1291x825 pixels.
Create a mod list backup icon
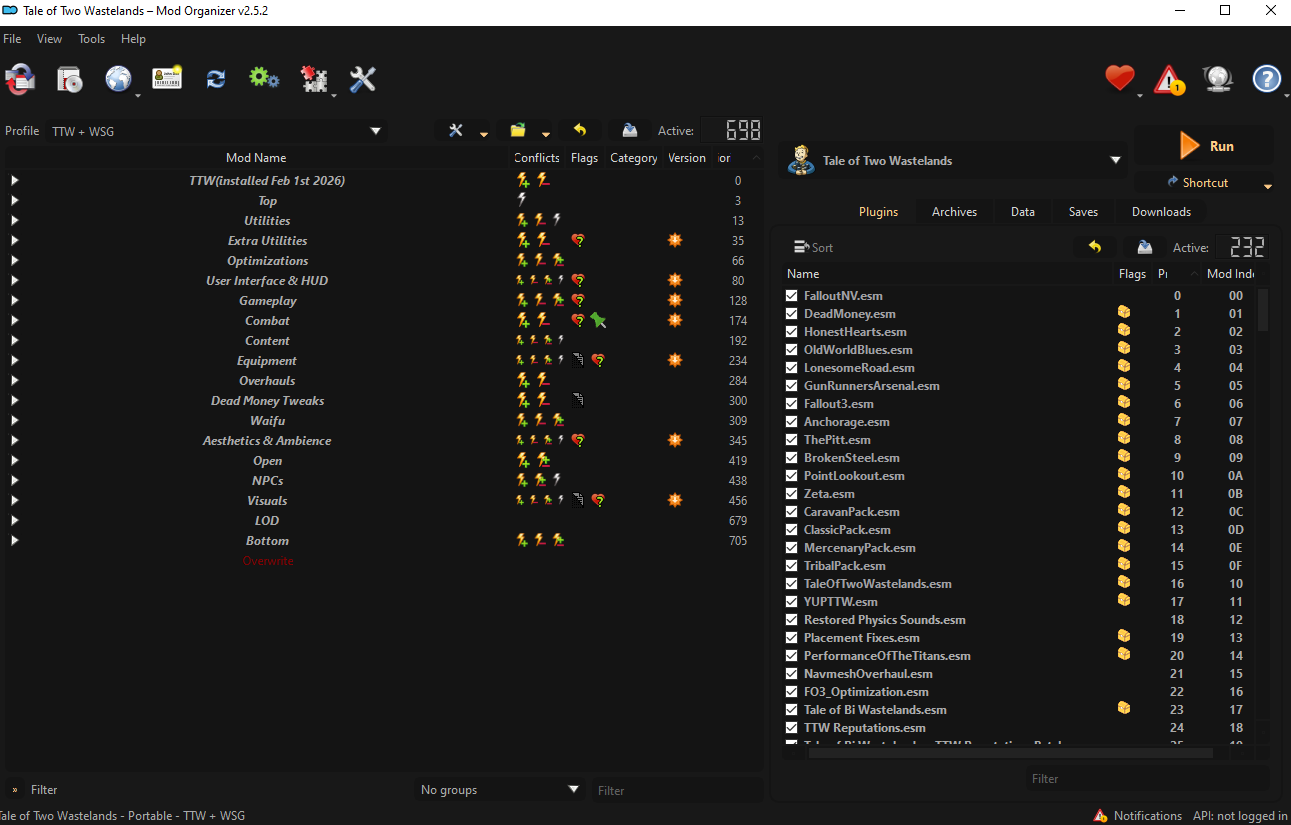coord(630,130)
